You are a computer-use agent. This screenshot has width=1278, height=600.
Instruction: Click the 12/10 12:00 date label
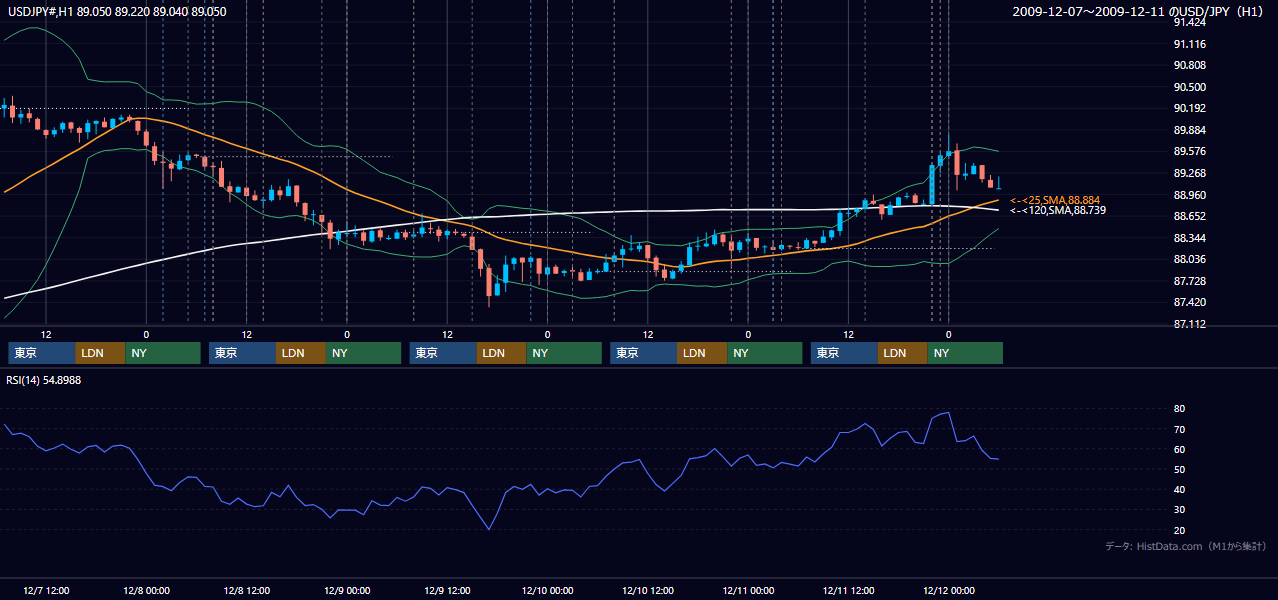pos(647,590)
